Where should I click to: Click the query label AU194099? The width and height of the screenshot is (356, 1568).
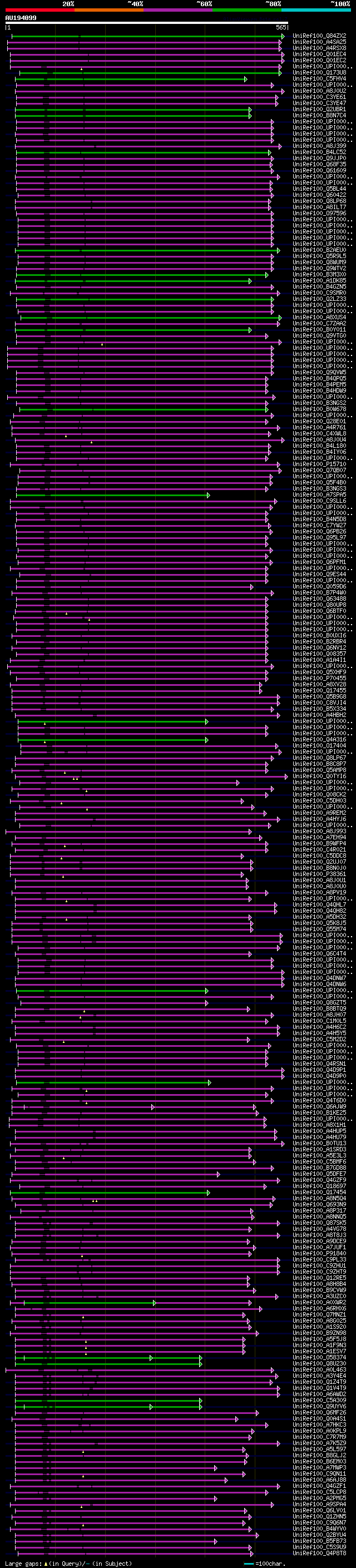point(21,18)
